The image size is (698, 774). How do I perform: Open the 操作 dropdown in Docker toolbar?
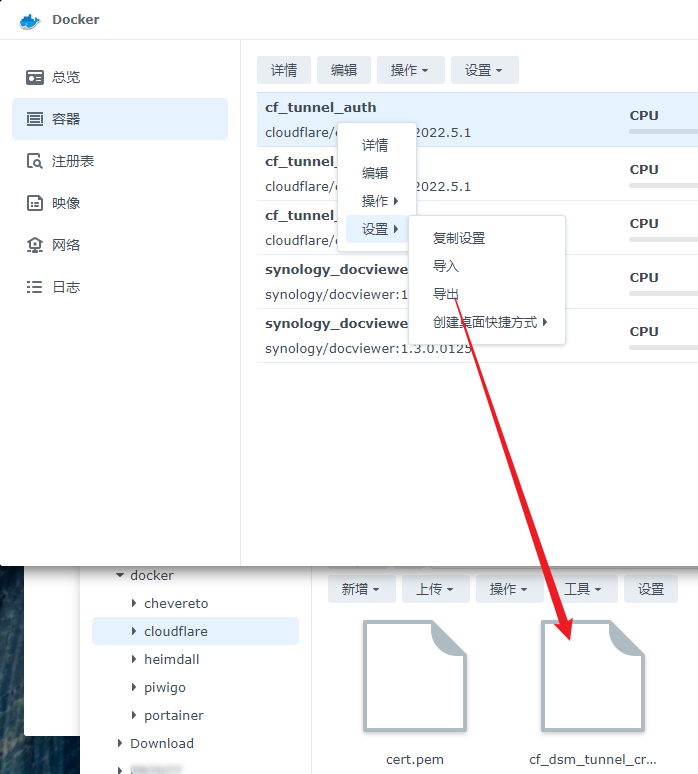click(410, 70)
